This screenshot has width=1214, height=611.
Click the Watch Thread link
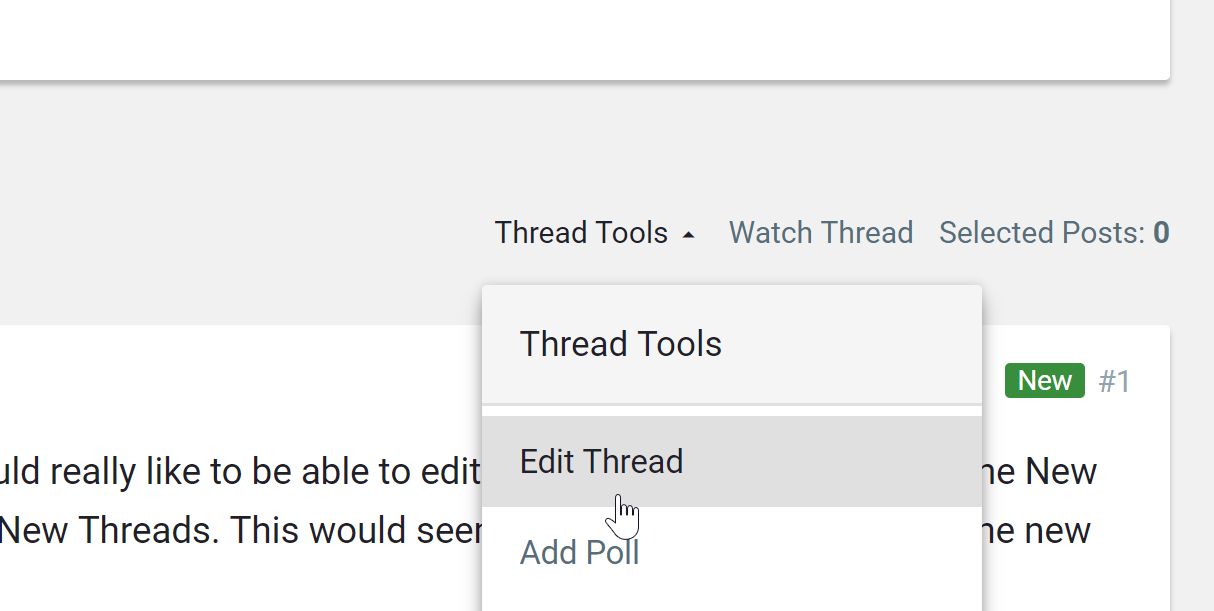pyautogui.click(x=820, y=233)
